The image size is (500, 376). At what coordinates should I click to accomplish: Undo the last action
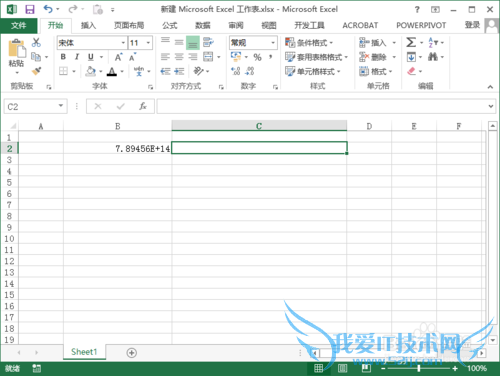click(x=48, y=9)
